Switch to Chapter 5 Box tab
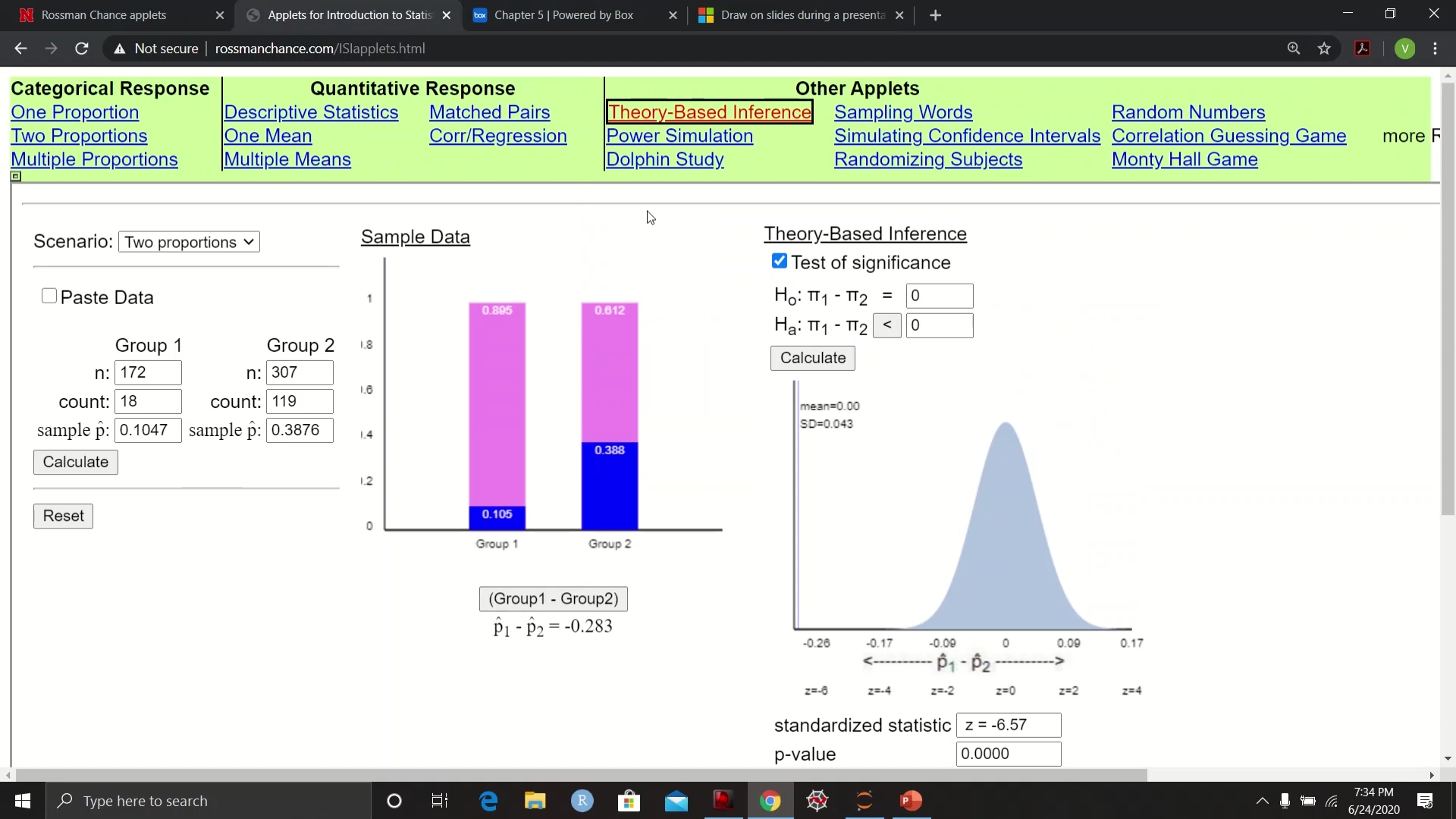Viewport: 1456px width, 819px height. (x=563, y=15)
